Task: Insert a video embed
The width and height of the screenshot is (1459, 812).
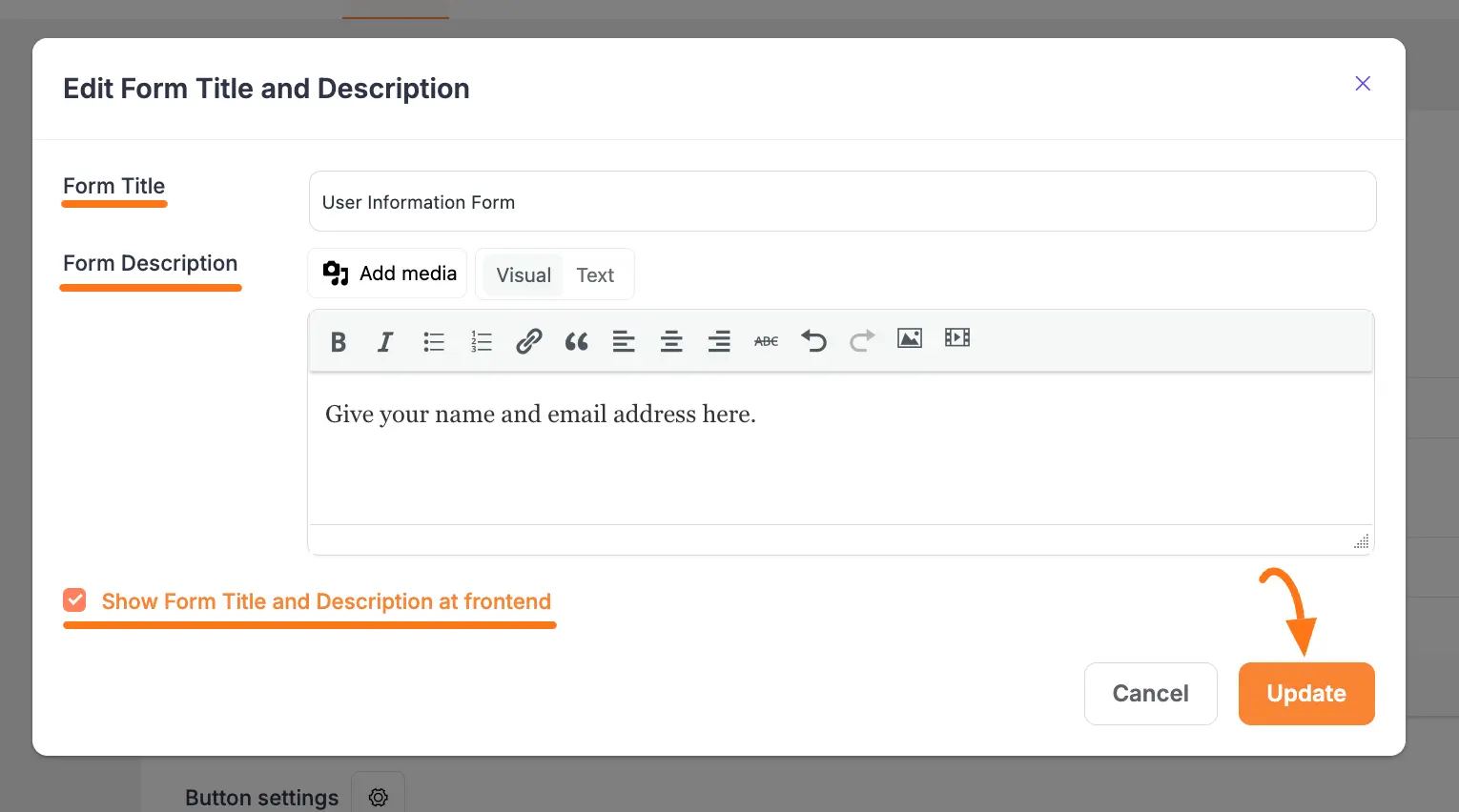Action: pyautogui.click(x=956, y=338)
